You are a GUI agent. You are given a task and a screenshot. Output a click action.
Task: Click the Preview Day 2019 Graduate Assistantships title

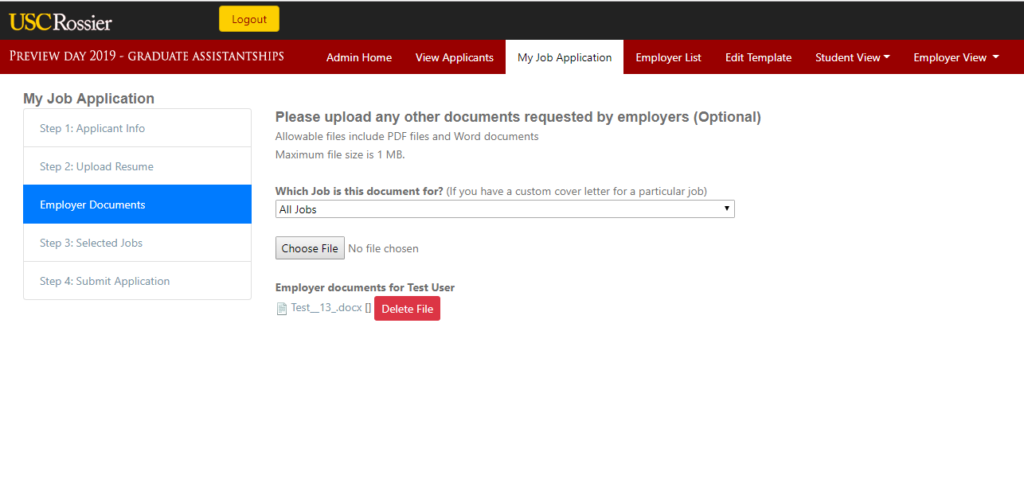click(147, 56)
